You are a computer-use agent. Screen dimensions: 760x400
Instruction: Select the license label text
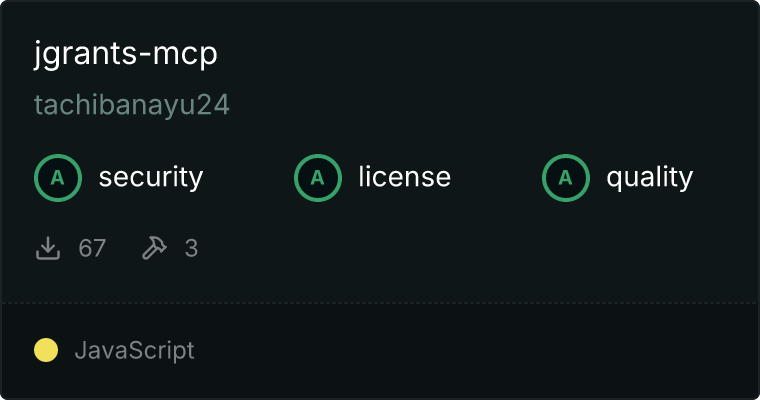click(x=405, y=176)
